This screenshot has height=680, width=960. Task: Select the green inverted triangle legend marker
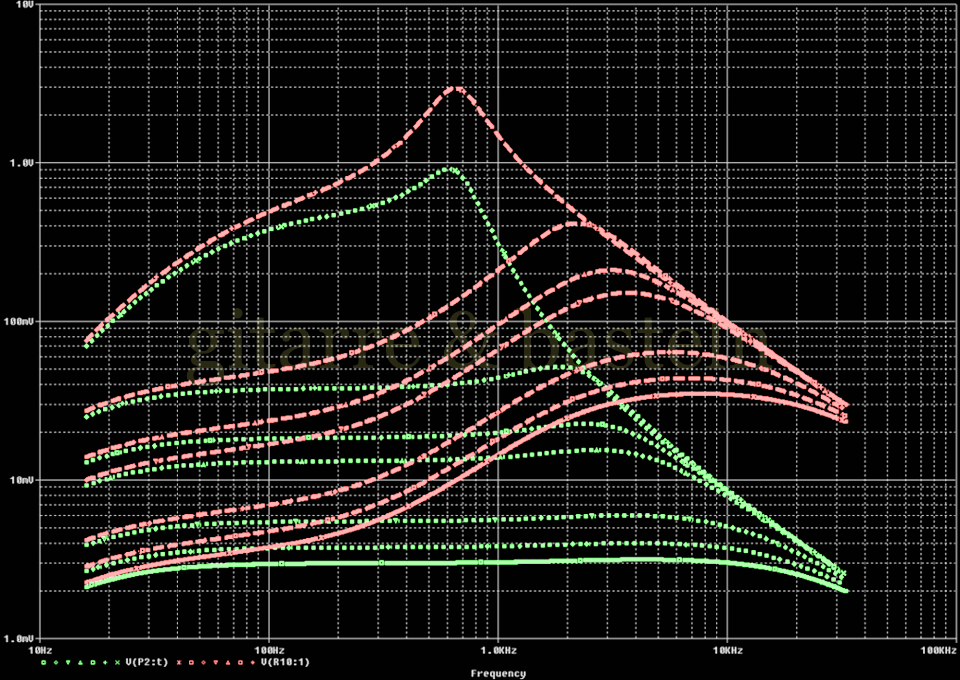[68, 663]
